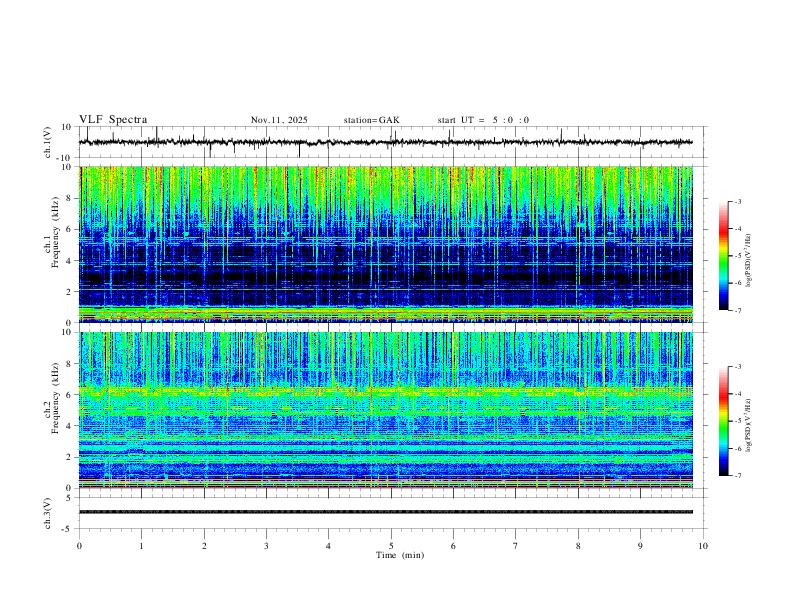Select the date text "Nov.11, 2025"
Screen dimensions: 792x612
(279, 120)
